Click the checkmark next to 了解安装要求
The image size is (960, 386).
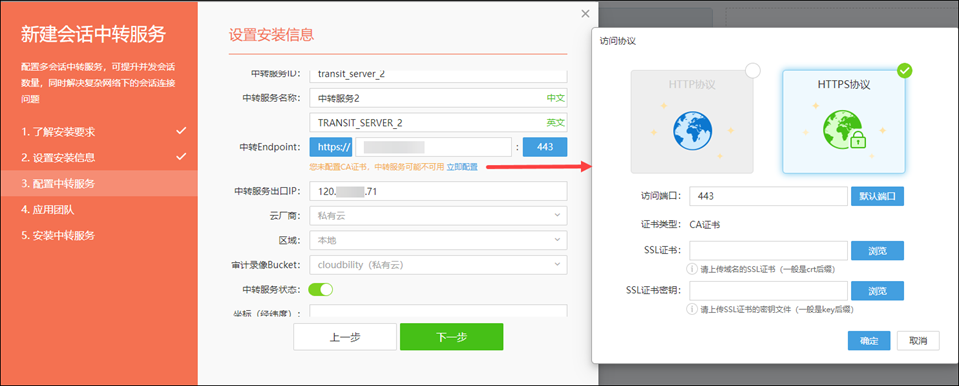tap(181, 131)
